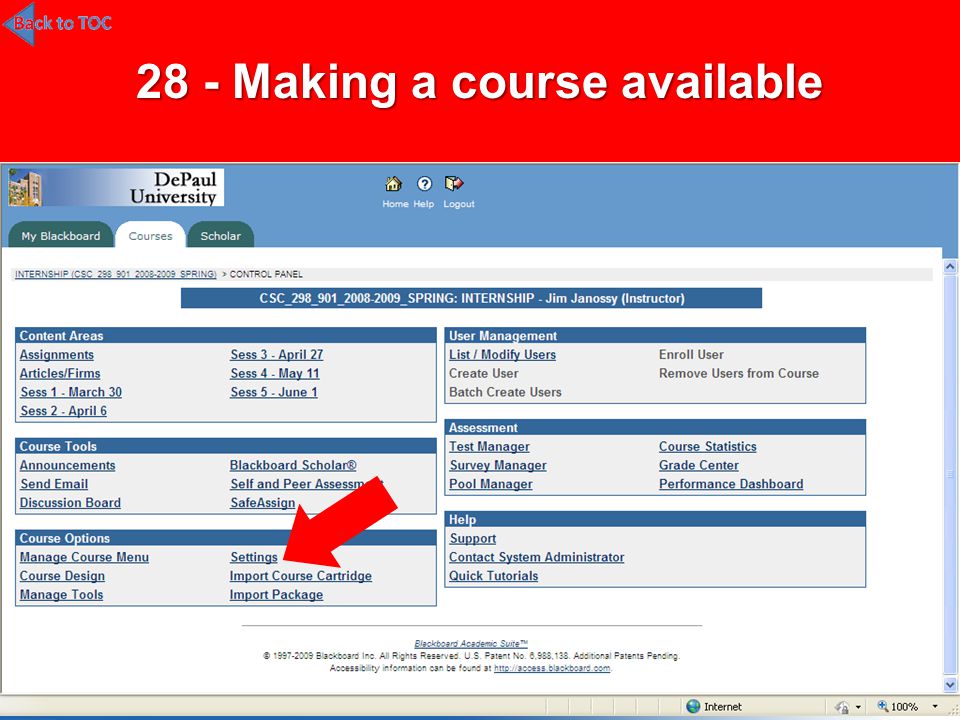Open Manage Course Menu
This screenshot has height=720, width=960.
(84, 557)
